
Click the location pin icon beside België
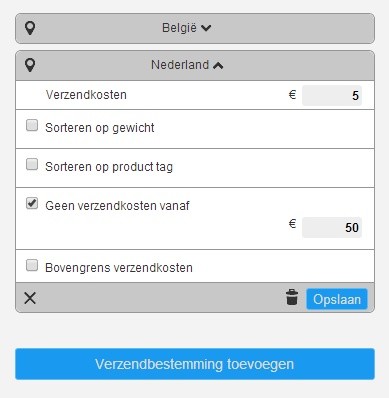click(30, 28)
